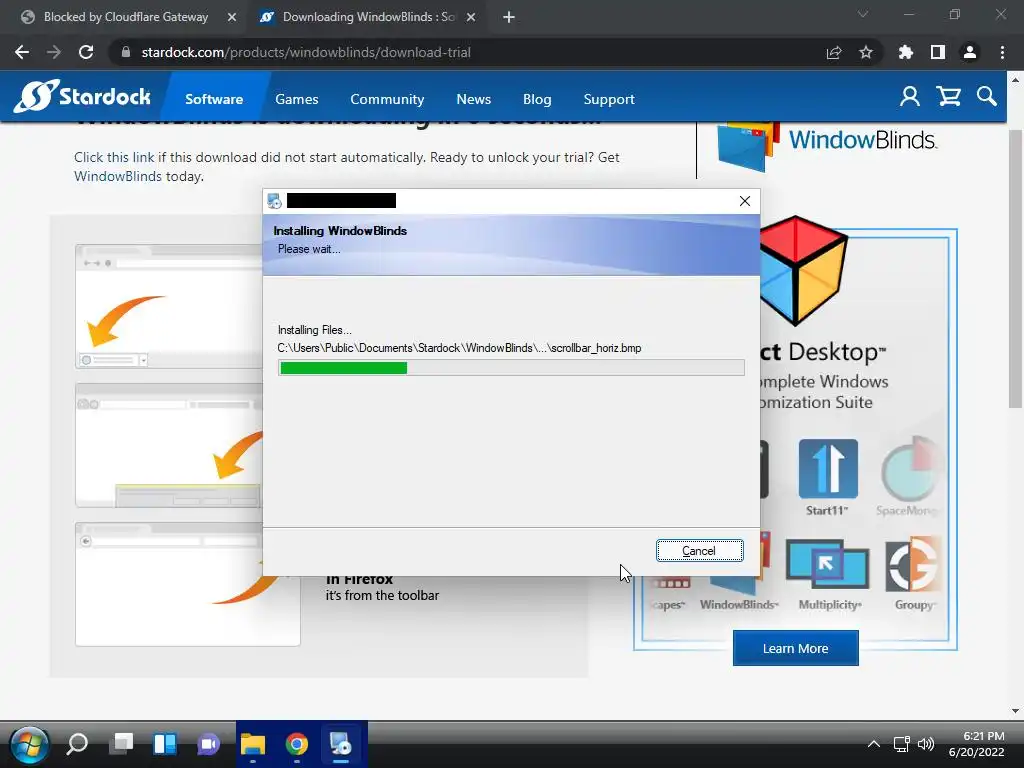Image resolution: width=1024 pixels, height=768 pixels.
Task: Open the News navigation item
Action: [473, 99]
